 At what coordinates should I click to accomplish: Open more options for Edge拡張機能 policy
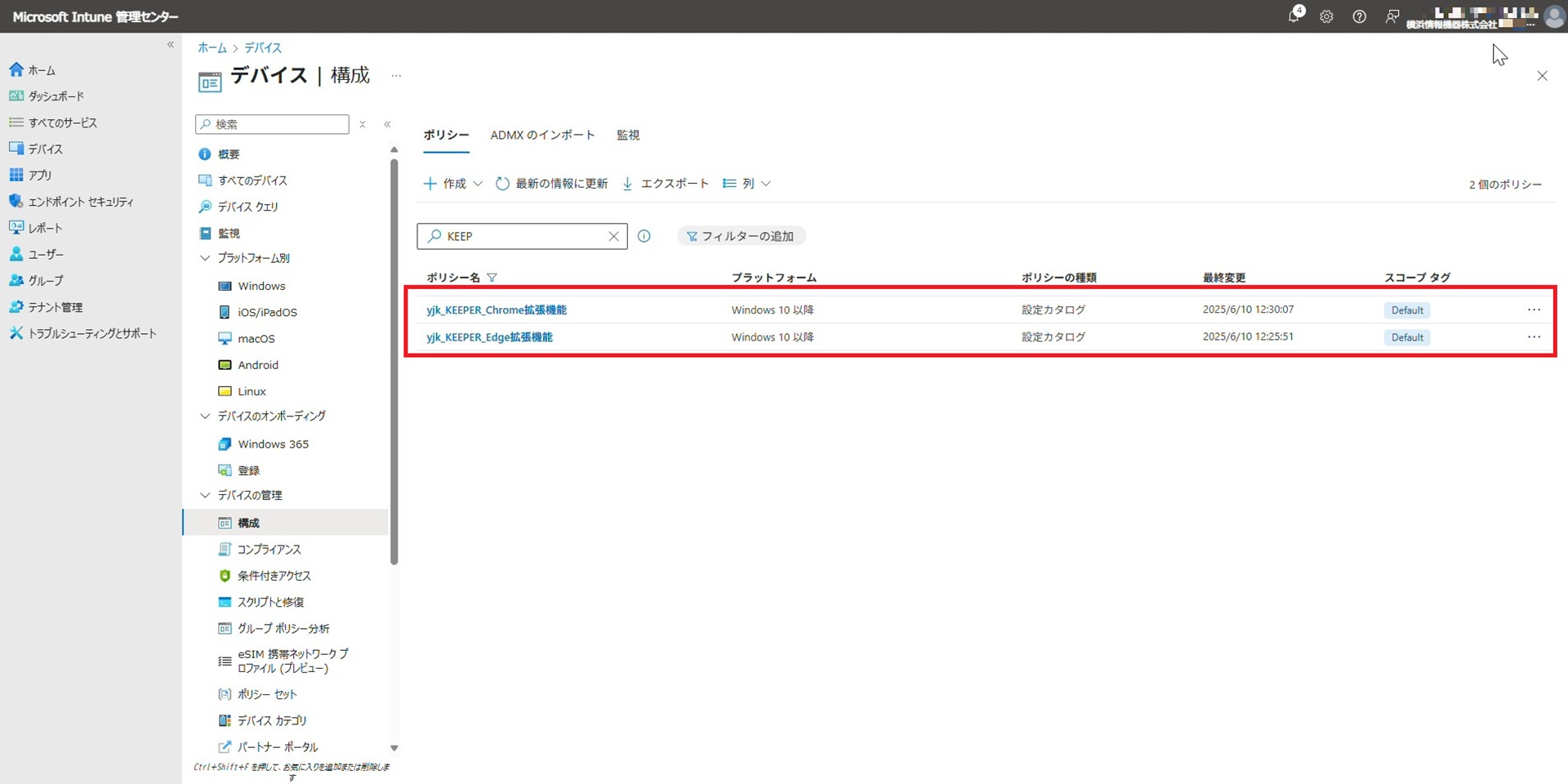click(x=1534, y=336)
